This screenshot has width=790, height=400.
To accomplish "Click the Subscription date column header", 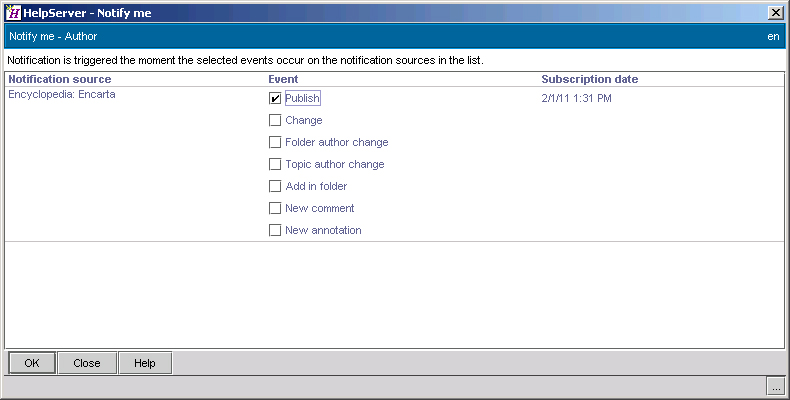I will click(x=589, y=79).
